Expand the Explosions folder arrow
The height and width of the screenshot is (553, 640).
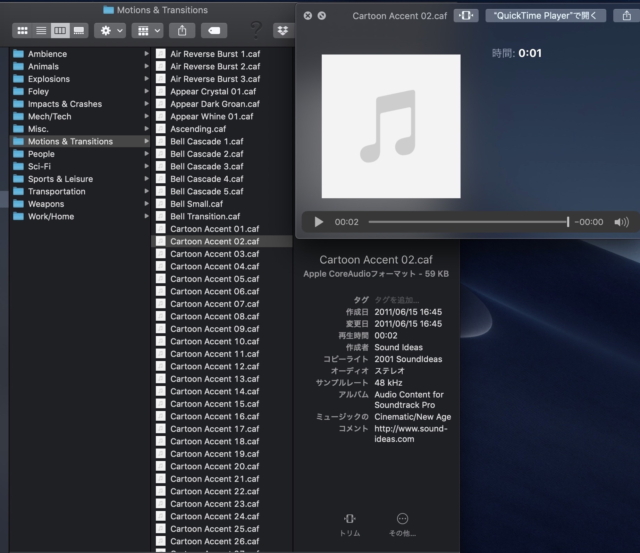pos(146,79)
